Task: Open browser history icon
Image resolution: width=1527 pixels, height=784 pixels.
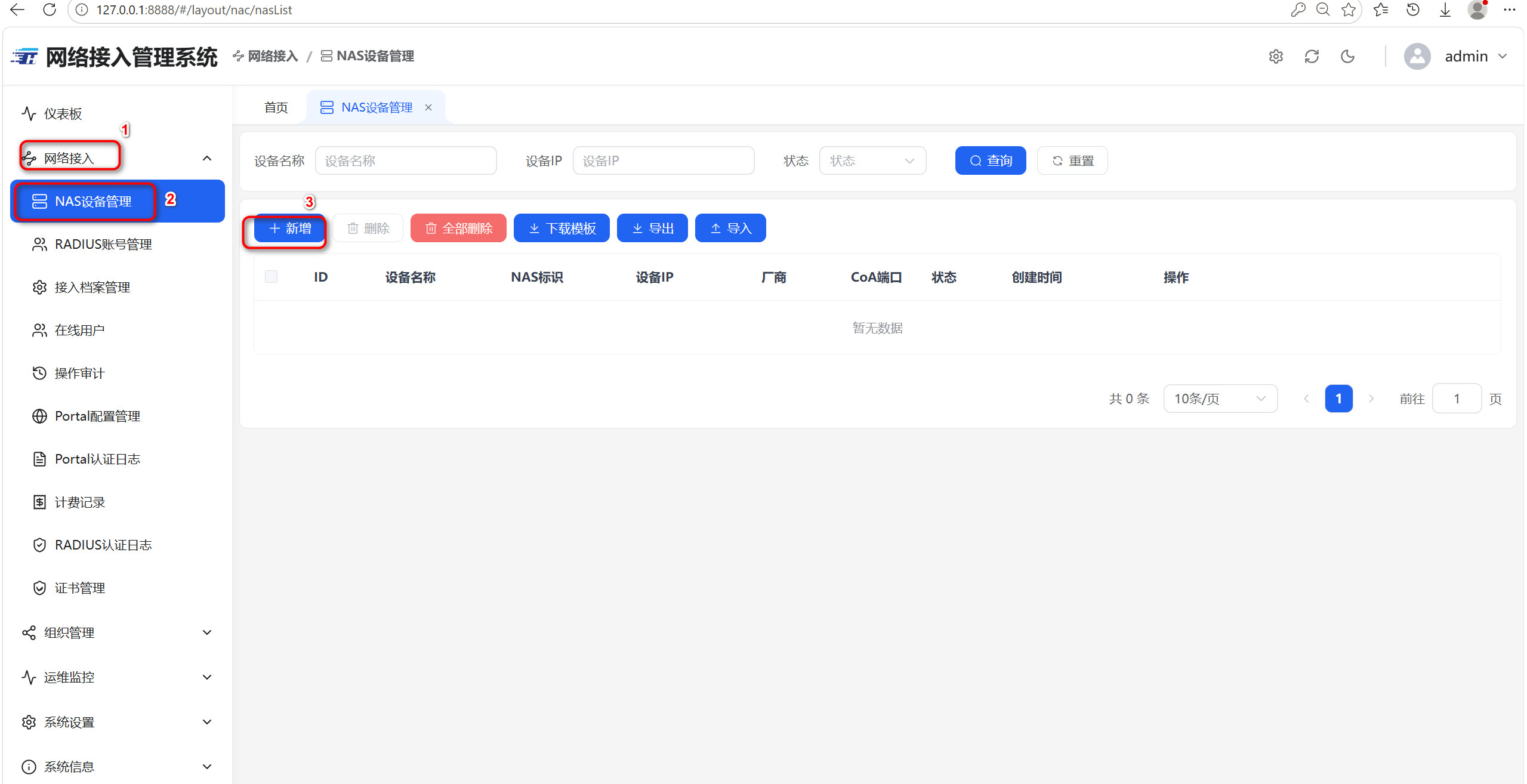Action: (x=1413, y=10)
